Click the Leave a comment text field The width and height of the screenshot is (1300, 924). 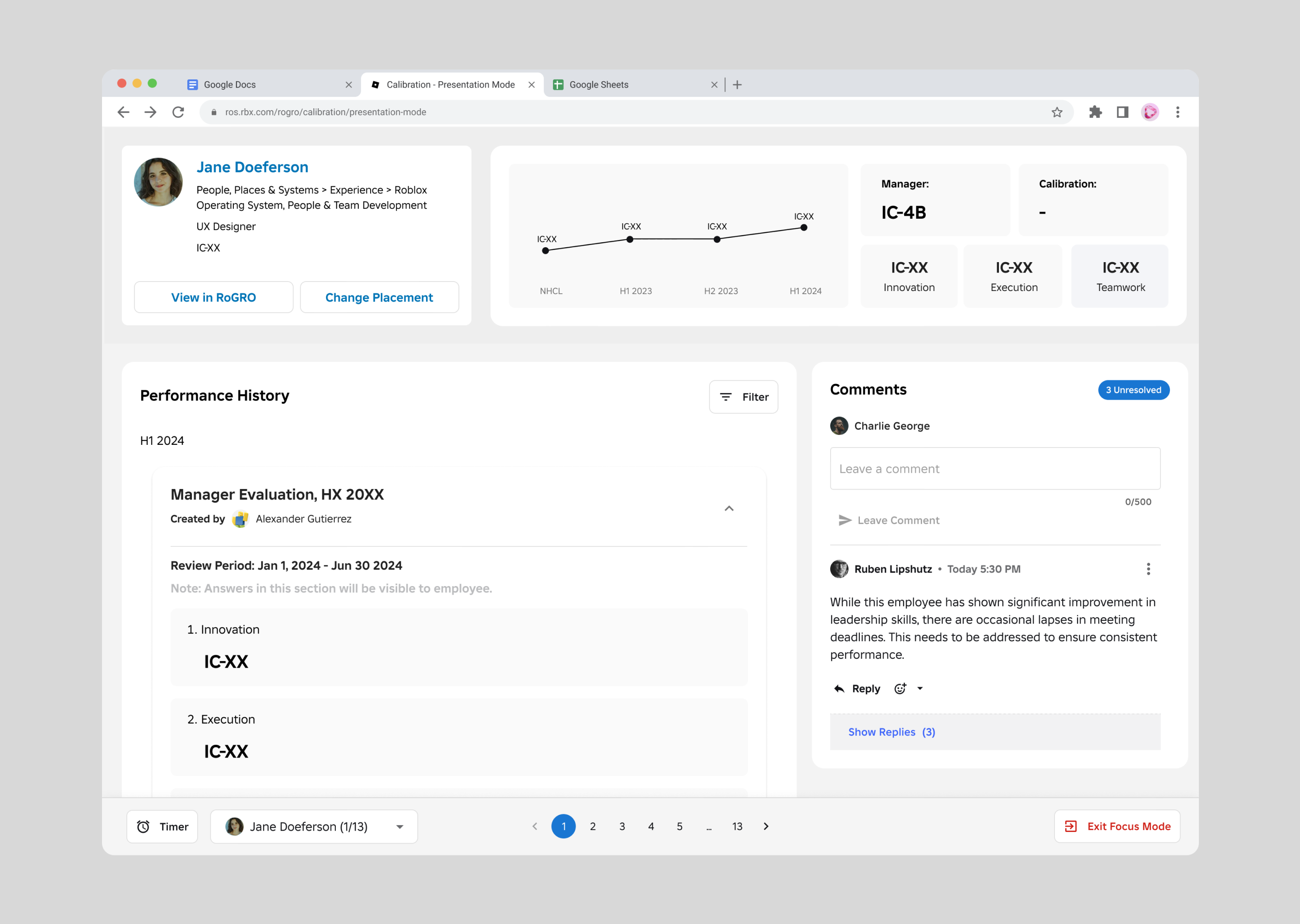point(994,468)
